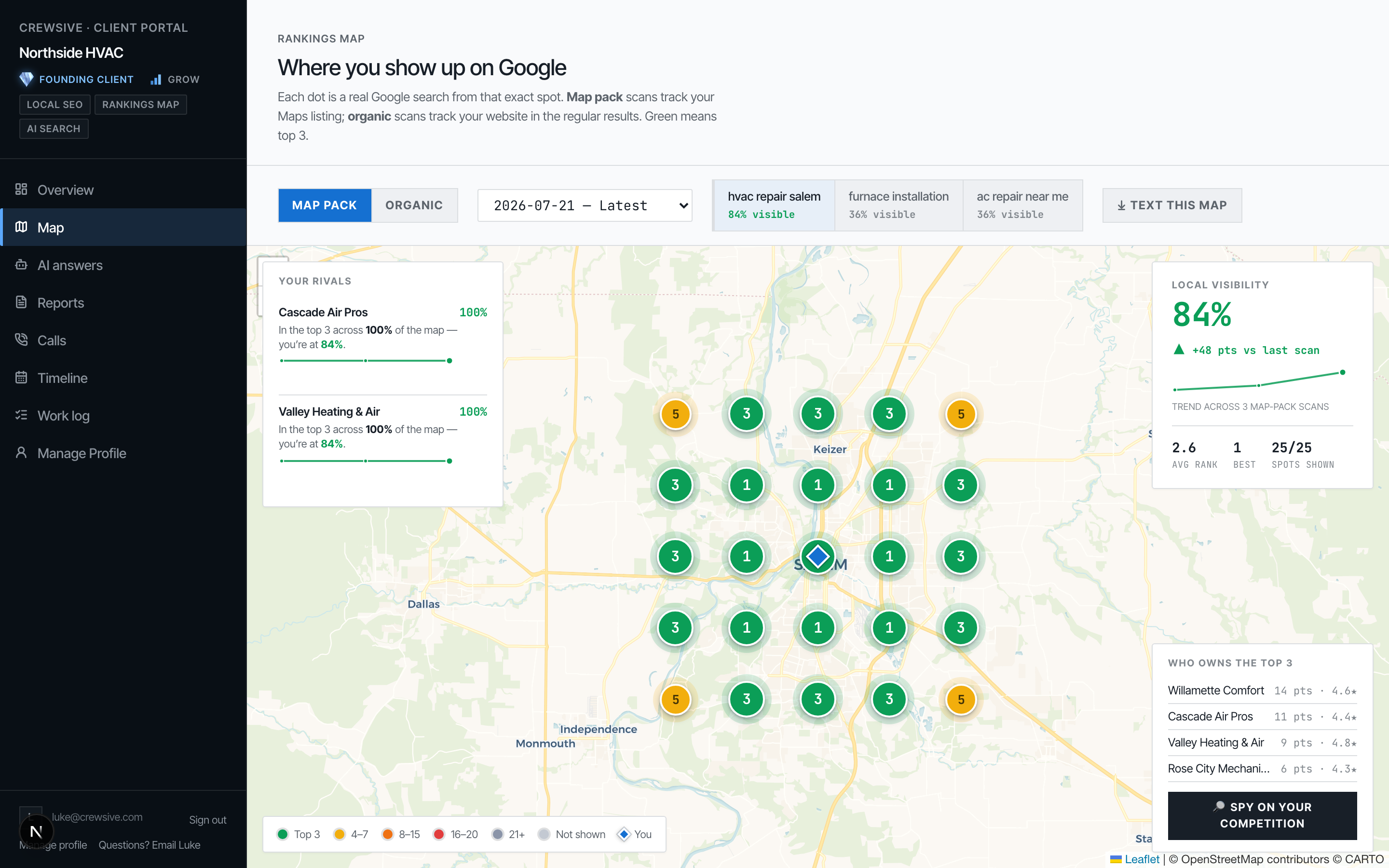The width and height of the screenshot is (1389, 868).
Task: Click the Northside HVAC client name
Action: pyautogui.click(x=71, y=53)
